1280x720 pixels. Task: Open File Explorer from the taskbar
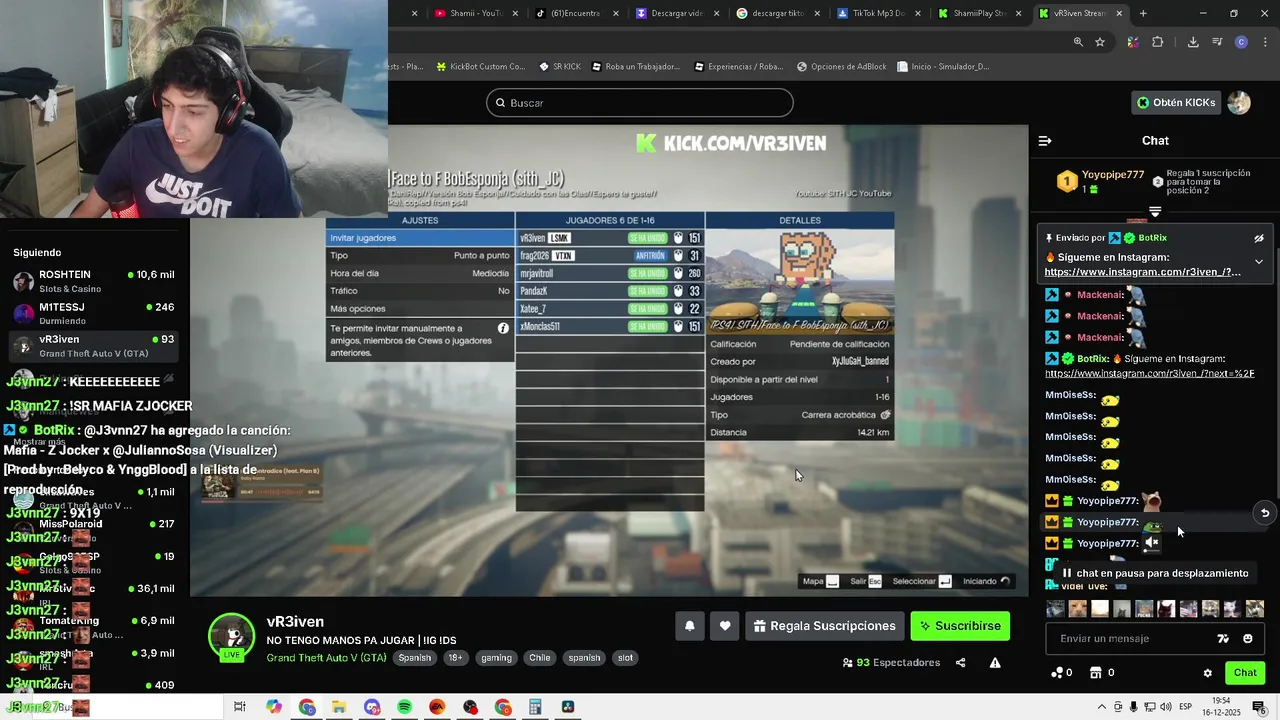[339, 707]
